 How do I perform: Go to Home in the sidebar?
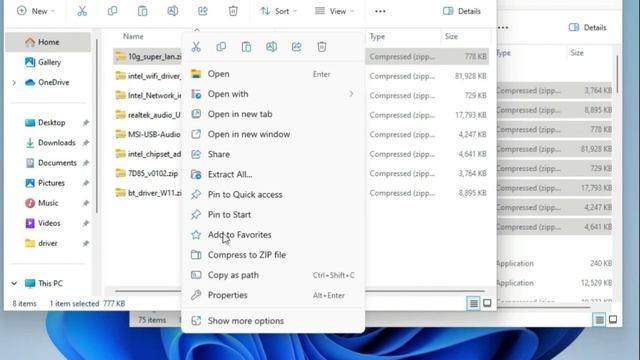tap(48, 42)
